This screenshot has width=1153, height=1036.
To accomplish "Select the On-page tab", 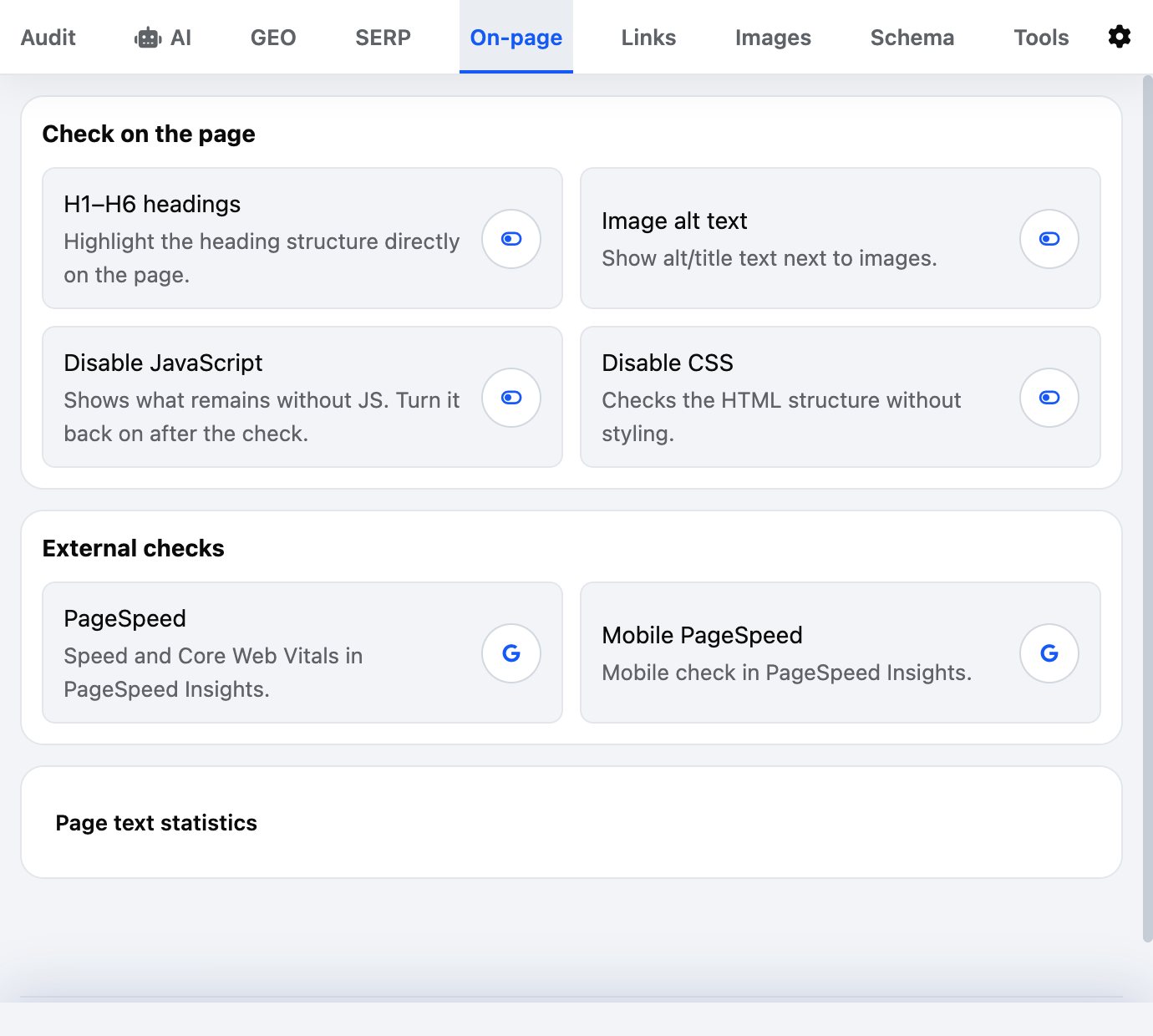I will [516, 38].
